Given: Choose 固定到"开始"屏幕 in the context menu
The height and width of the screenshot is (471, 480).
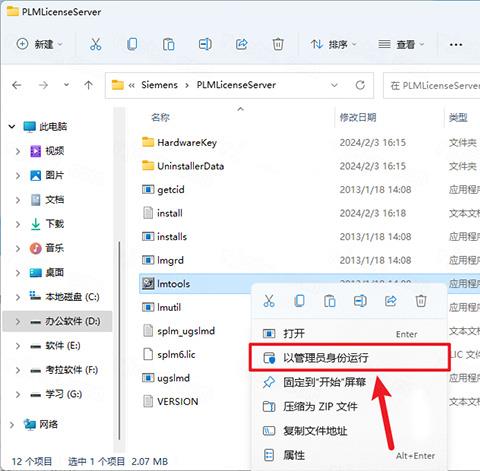Looking at the screenshot, I should (348, 382).
